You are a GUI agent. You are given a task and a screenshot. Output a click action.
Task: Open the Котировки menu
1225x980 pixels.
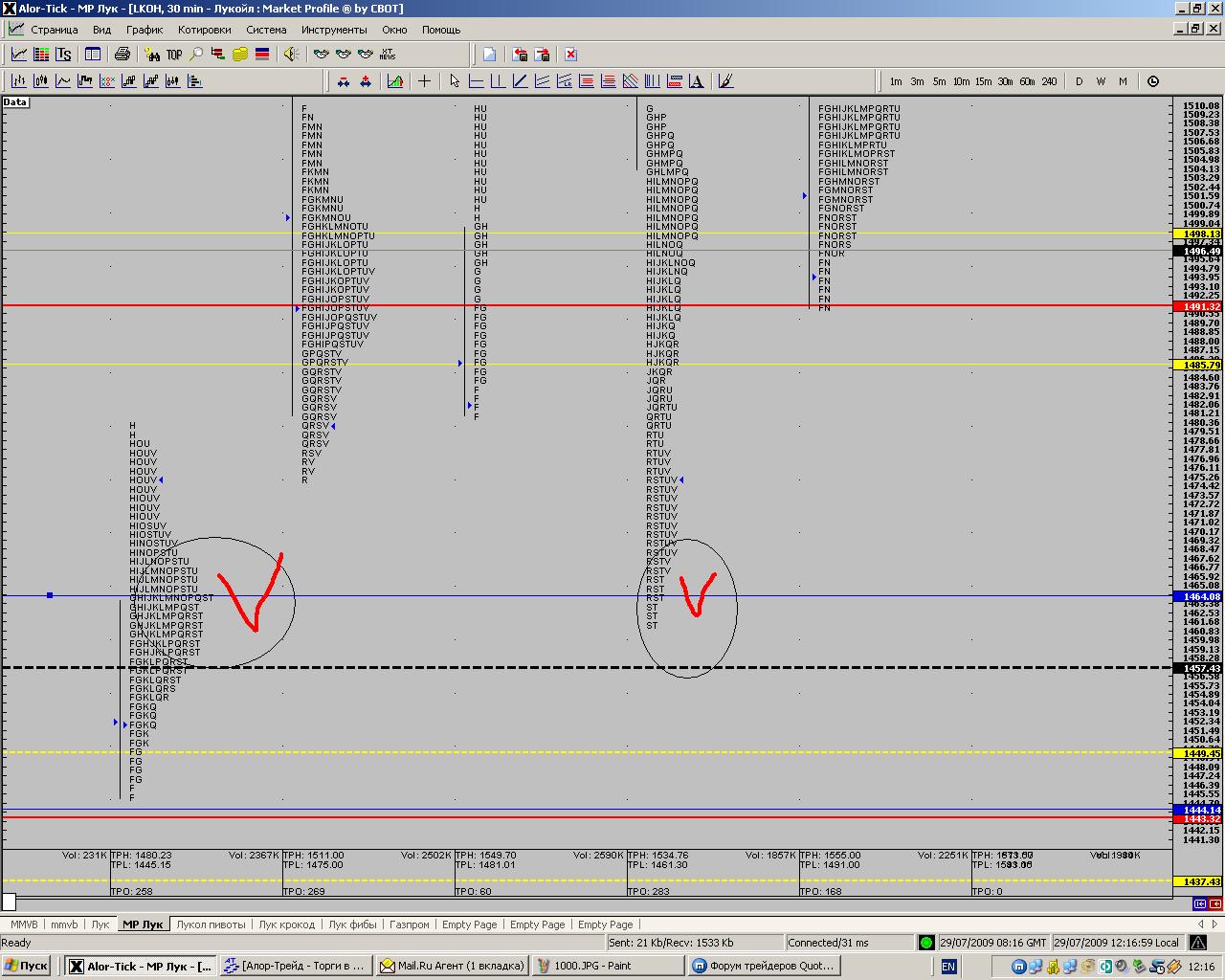pos(204,30)
